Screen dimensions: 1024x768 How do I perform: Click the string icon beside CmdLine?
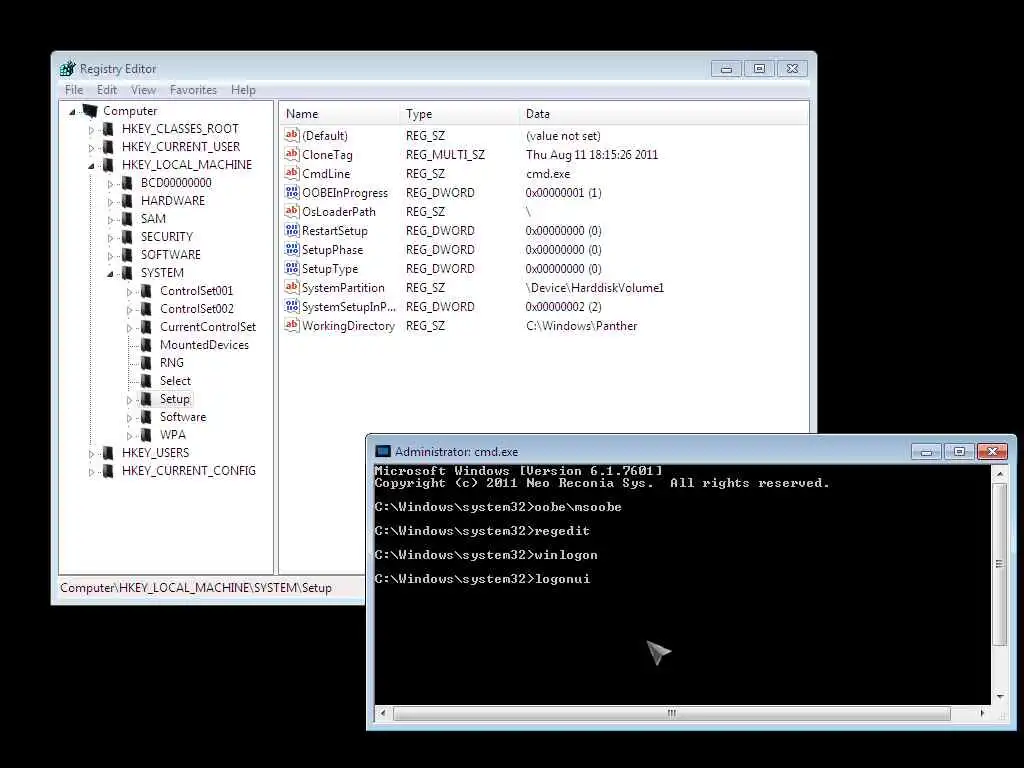(292, 173)
